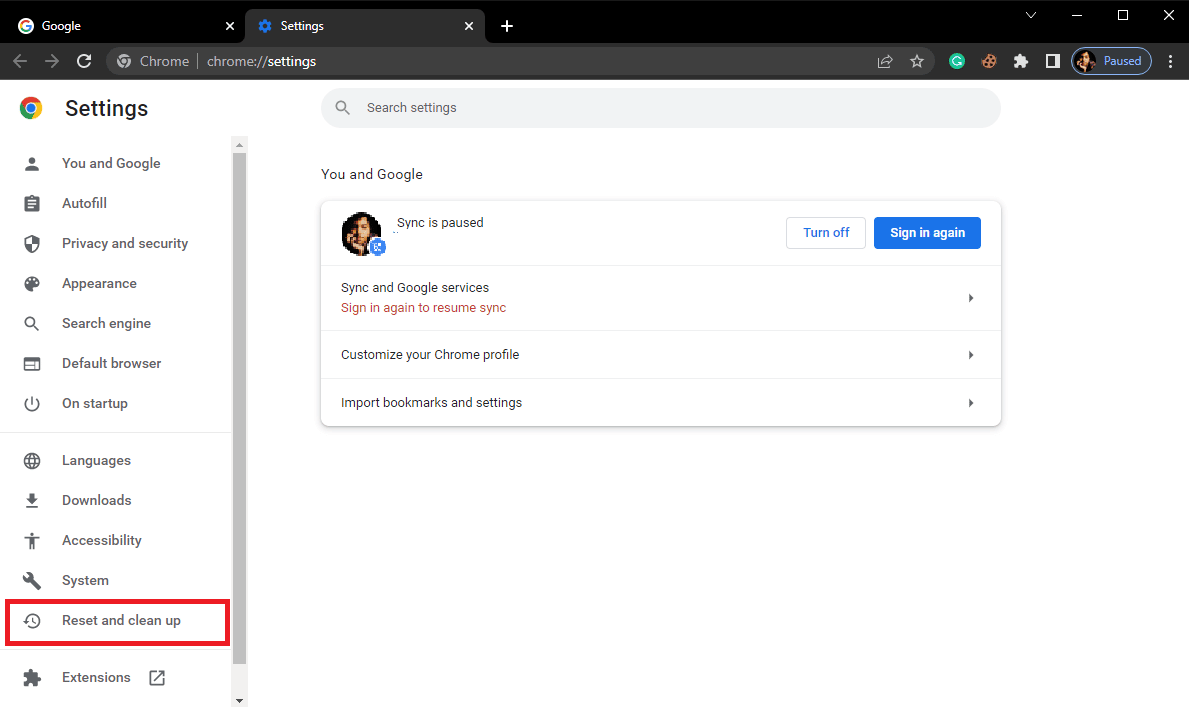Open Privacy and security settings
Screen dimensions: 1189x707
(124, 244)
